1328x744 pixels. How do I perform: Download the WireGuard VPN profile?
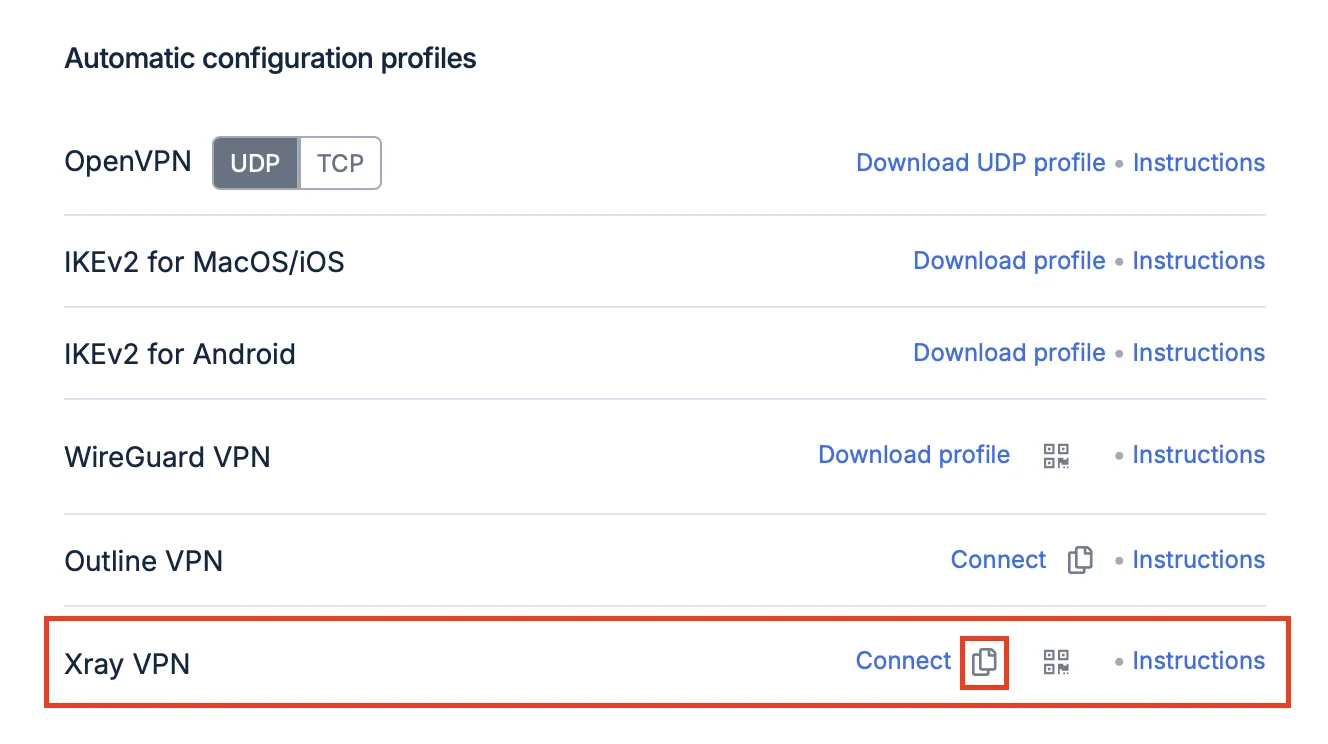[x=914, y=455]
